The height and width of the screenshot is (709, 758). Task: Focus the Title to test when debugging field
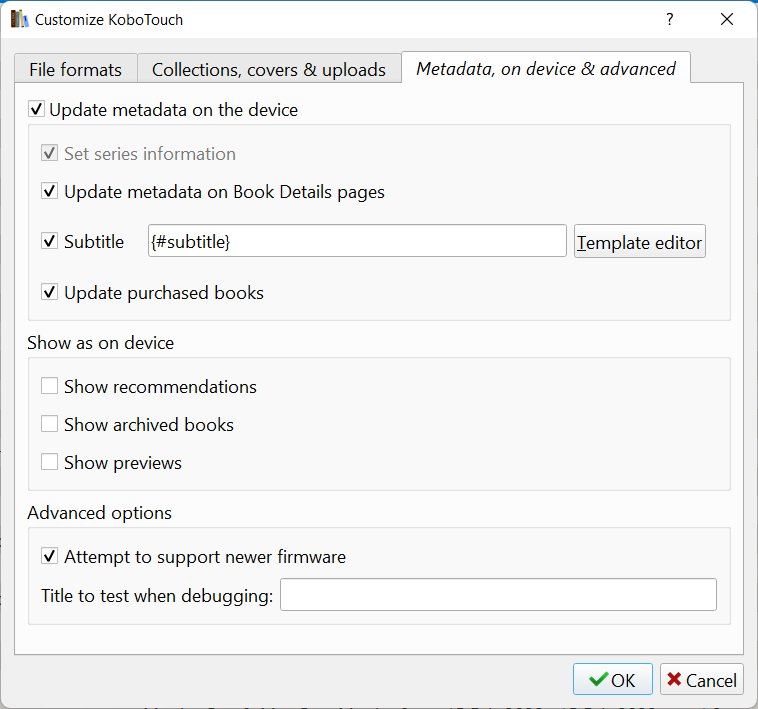[498, 594]
